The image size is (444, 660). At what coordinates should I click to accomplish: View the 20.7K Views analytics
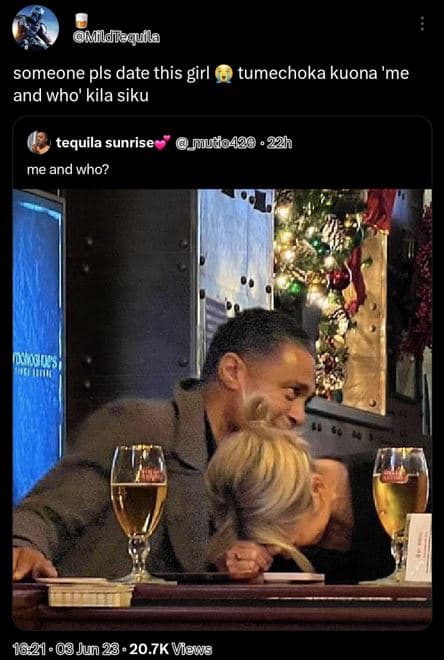[x=170, y=649]
